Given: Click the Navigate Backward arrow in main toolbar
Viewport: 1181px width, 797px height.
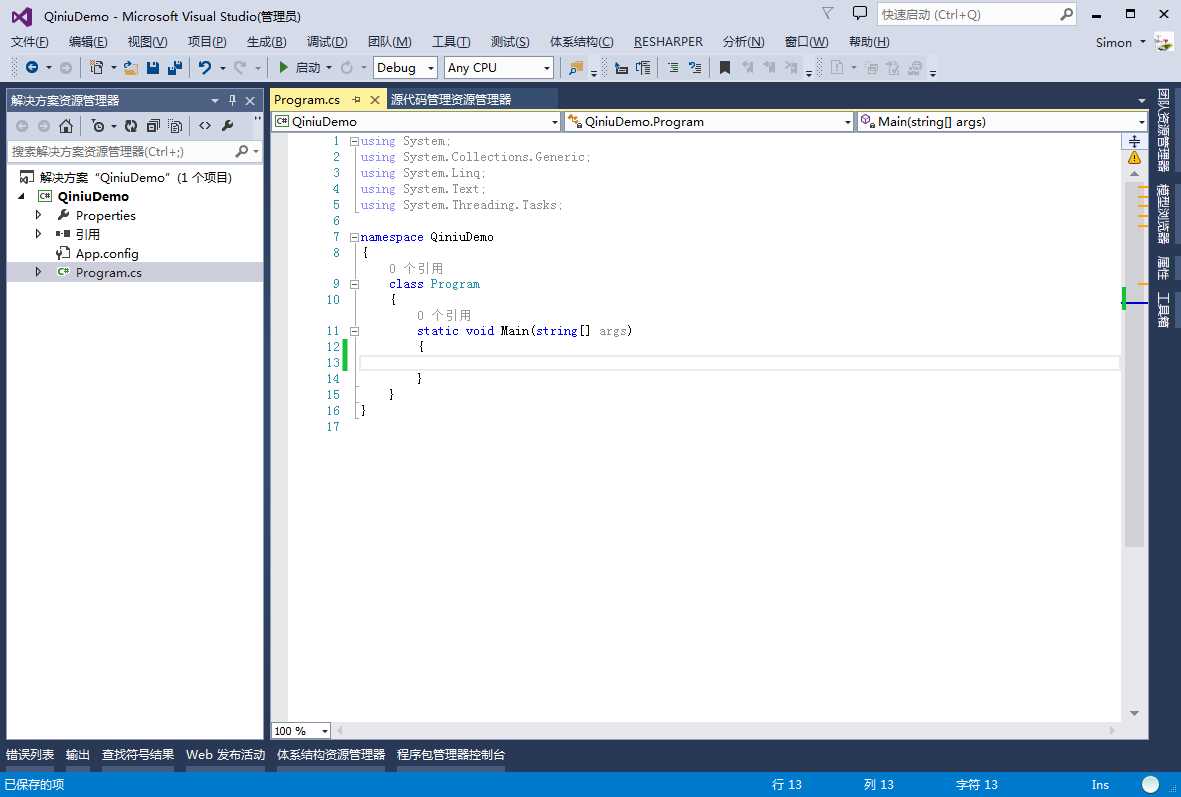Looking at the screenshot, I should [32, 68].
